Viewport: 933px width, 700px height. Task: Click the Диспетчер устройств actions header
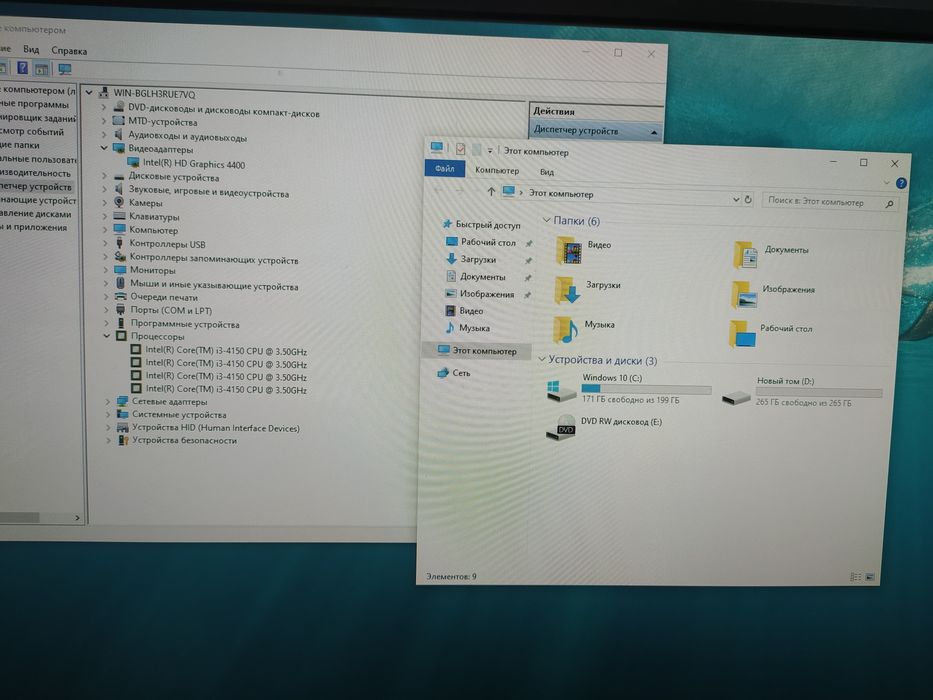click(x=596, y=130)
